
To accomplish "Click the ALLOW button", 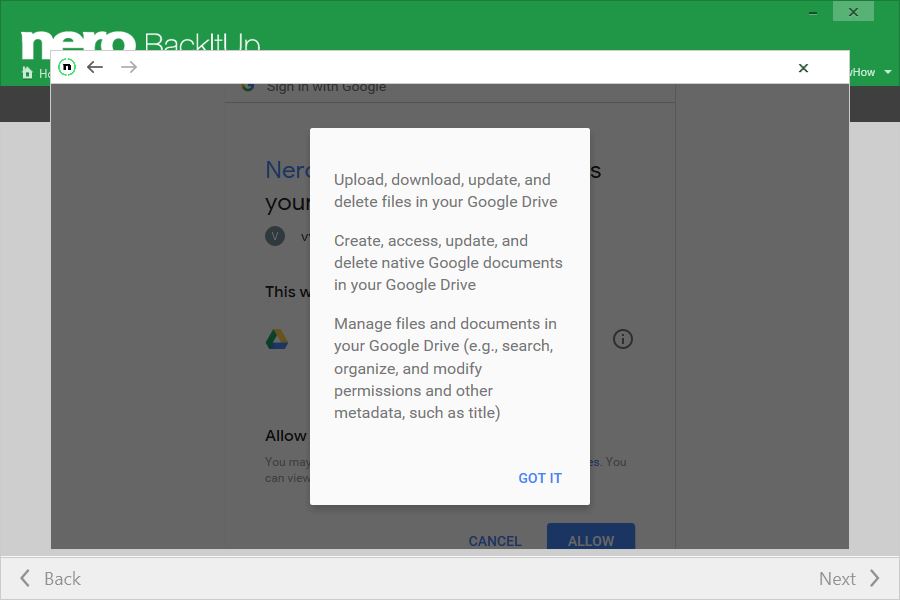I will [x=591, y=536].
